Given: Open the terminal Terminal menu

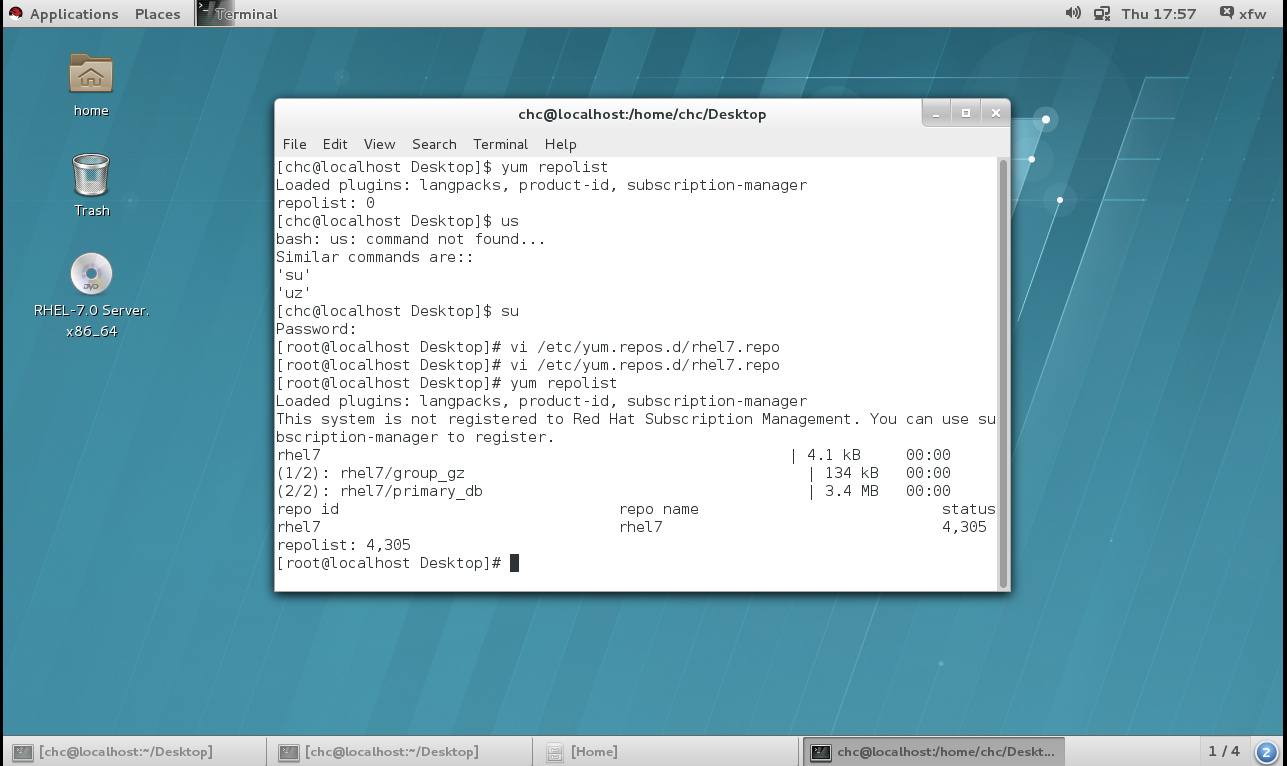Looking at the screenshot, I should pyautogui.click(x=501, y=144).
